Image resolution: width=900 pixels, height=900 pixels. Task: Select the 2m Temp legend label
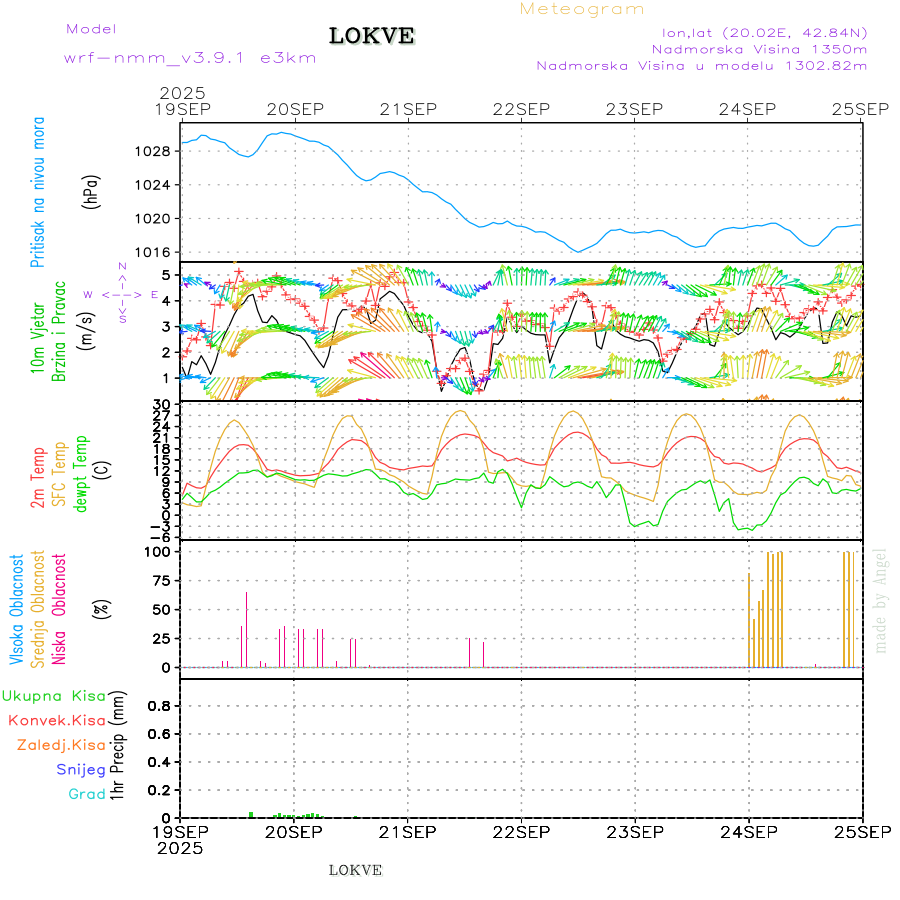tap(38, 478)
